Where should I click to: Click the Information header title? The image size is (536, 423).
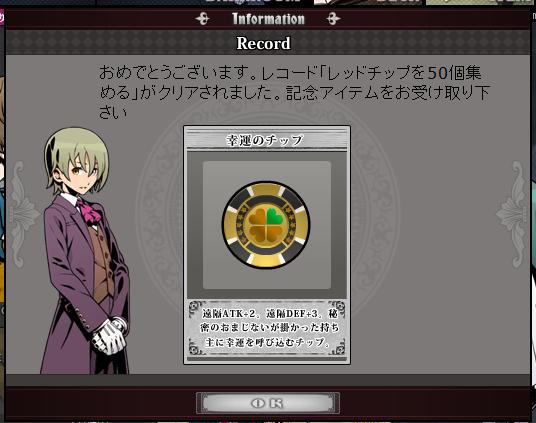(268, 19)
